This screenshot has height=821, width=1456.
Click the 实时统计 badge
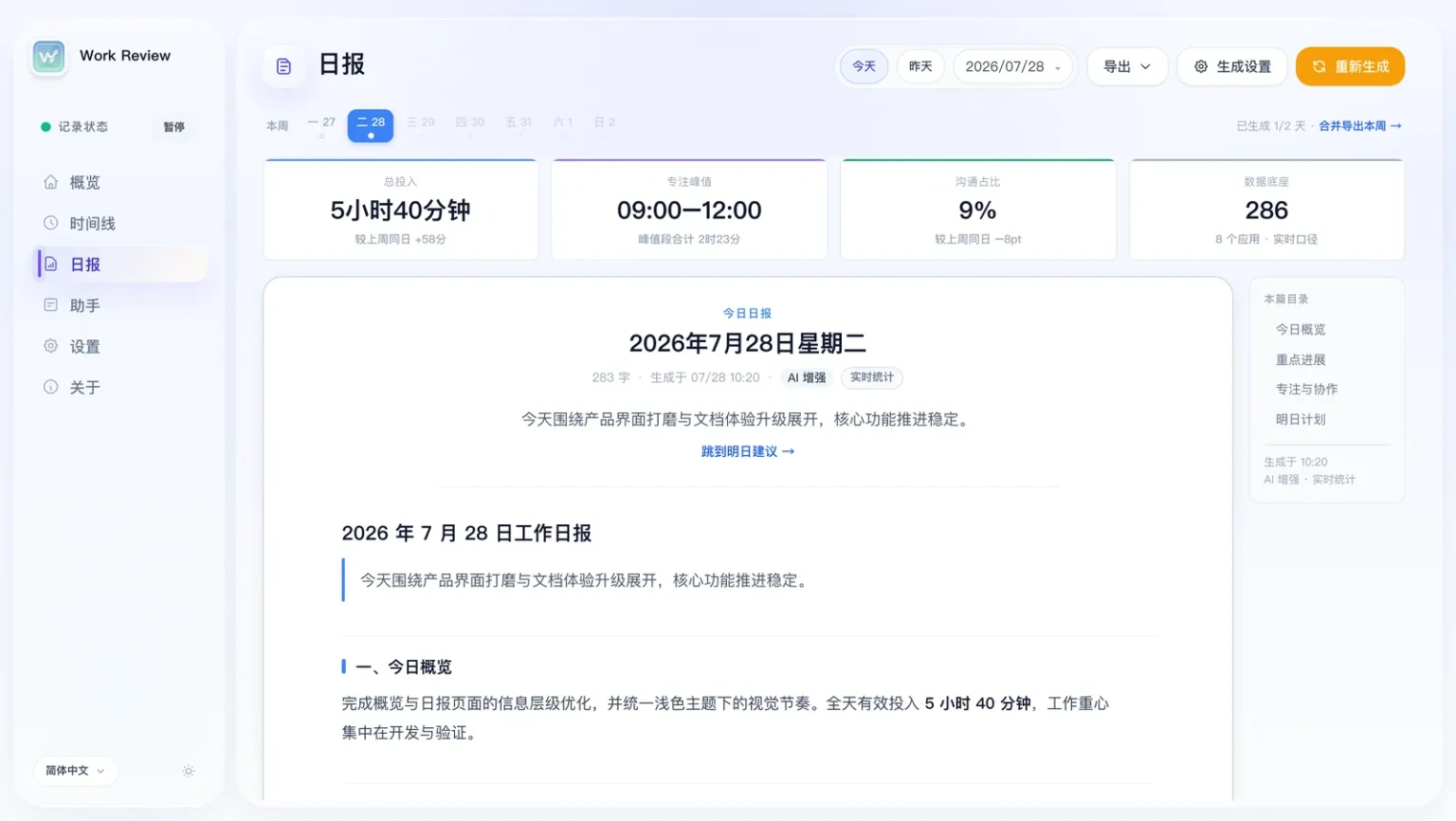point(872,377)
